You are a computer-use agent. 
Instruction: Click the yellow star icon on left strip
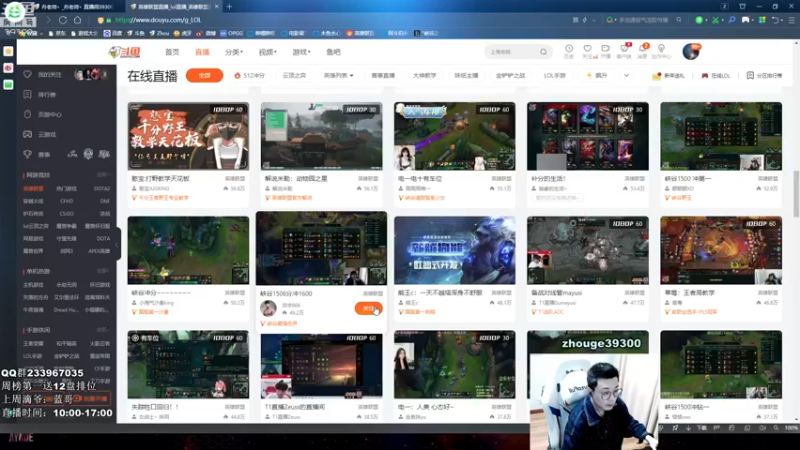tap(8, 52)
